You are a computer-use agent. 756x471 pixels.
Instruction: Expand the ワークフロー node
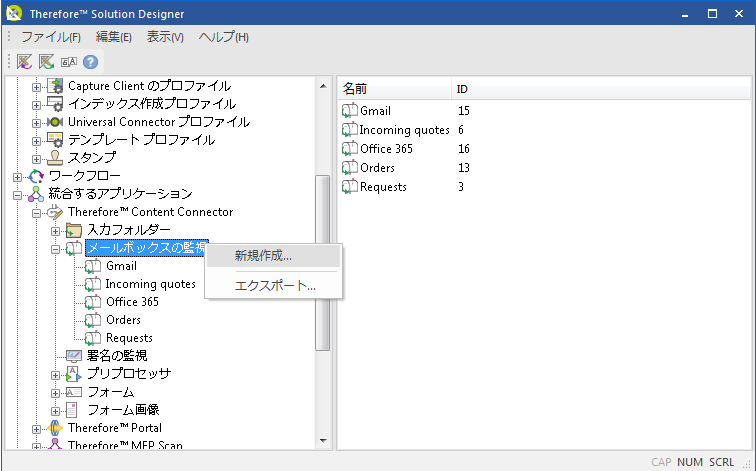(x=17, y=177)
